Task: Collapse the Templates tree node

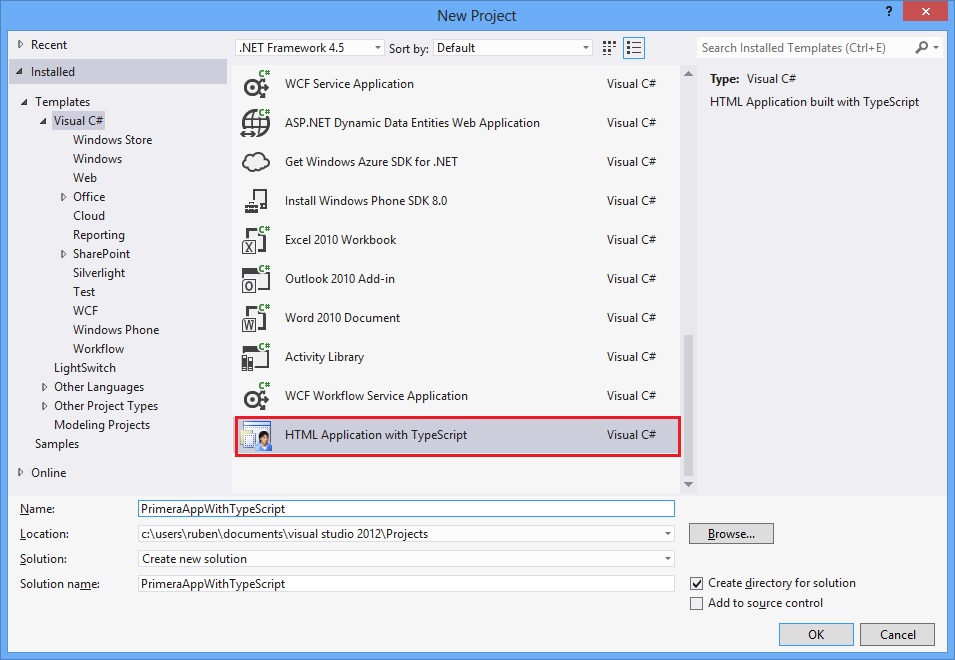Action: [24, 102]
